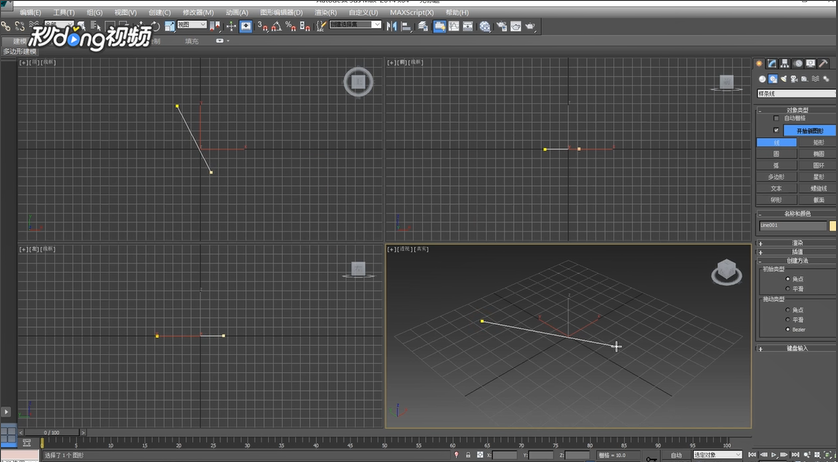This screenshot has width=838, height=462.
Task: Select 角点 under 初始类型
Action: point(787,279)
